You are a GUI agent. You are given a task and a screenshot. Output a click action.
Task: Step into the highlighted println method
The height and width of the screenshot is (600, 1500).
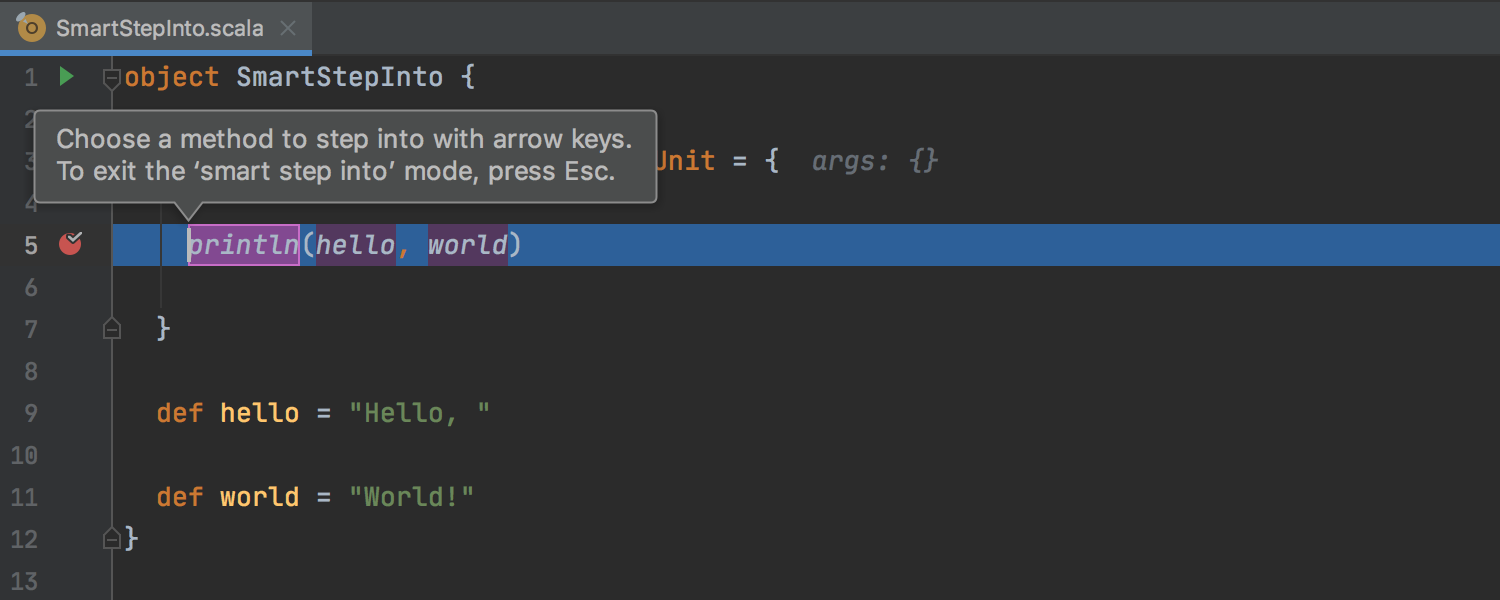pyautogui.click(x=244, y=245)
